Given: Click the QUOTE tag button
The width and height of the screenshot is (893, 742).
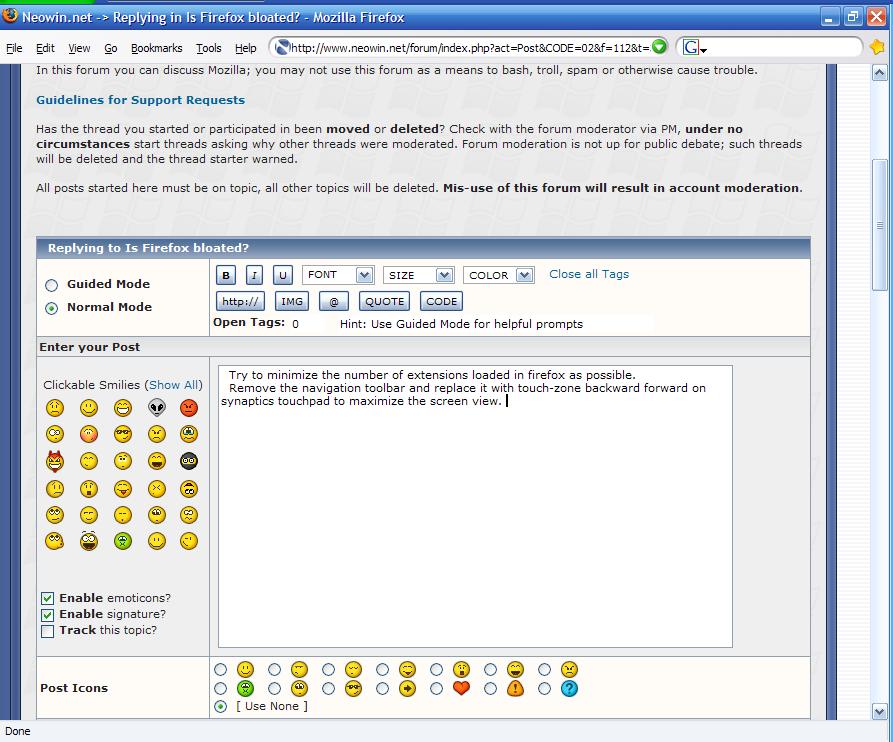Looking at the screenshot, I should tap(384, 301).
